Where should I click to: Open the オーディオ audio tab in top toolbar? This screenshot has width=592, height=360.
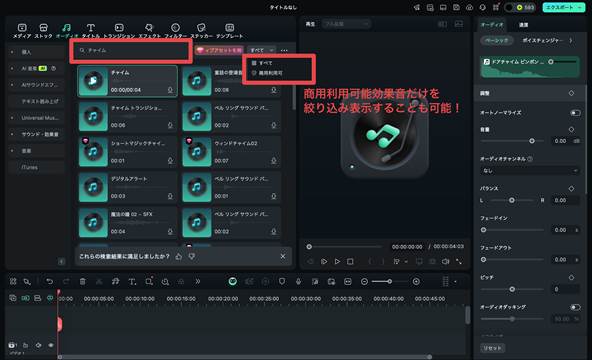(x=67, y=30)
